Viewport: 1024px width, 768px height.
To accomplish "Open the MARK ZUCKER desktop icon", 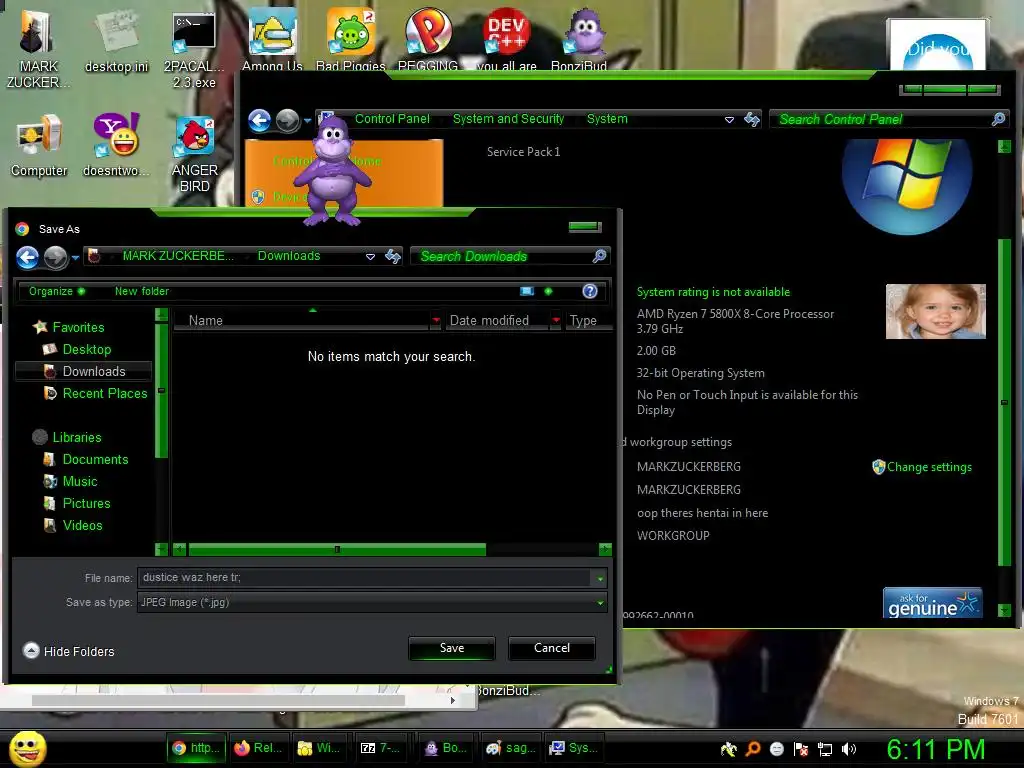I will tap(37, 49).
